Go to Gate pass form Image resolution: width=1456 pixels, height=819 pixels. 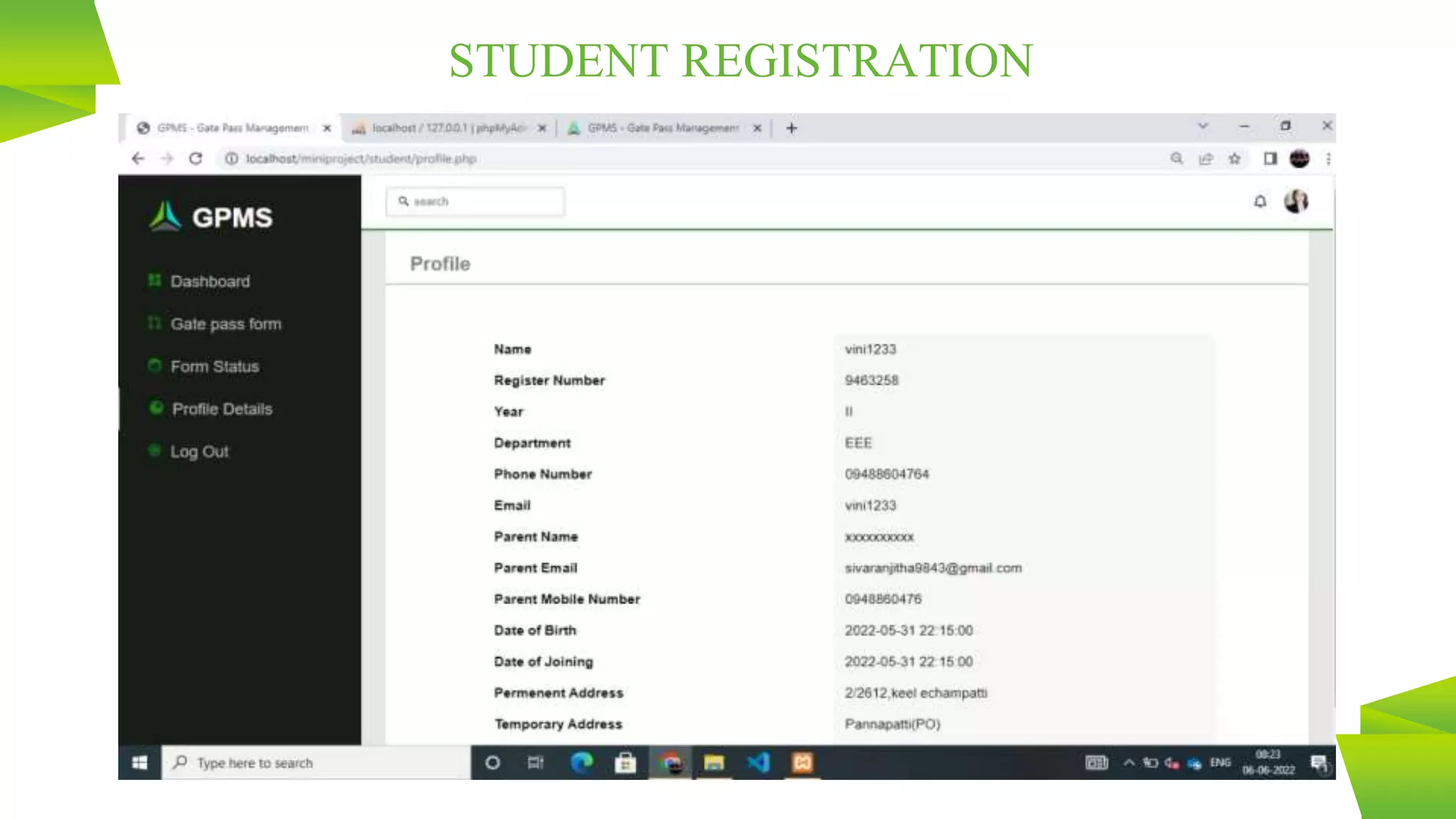coord(225,324)
